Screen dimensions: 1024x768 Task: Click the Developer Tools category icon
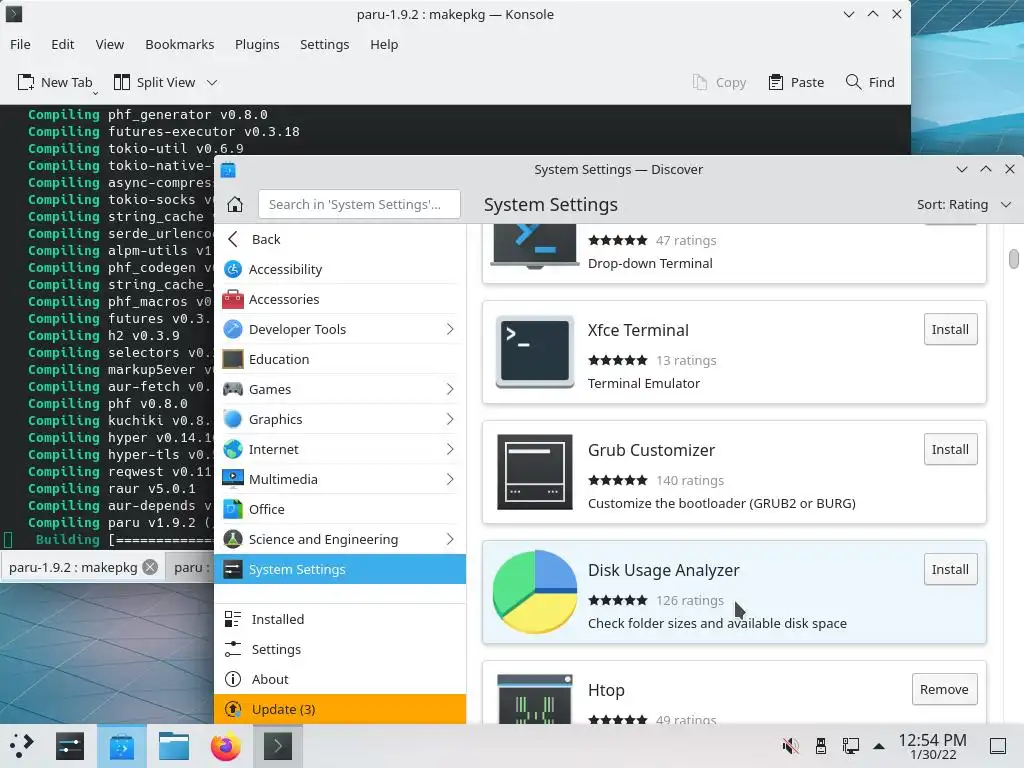[232, 329]
